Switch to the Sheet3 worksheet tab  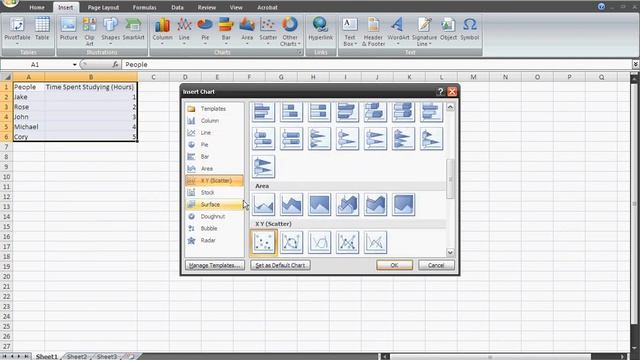[x=107, y=356]
